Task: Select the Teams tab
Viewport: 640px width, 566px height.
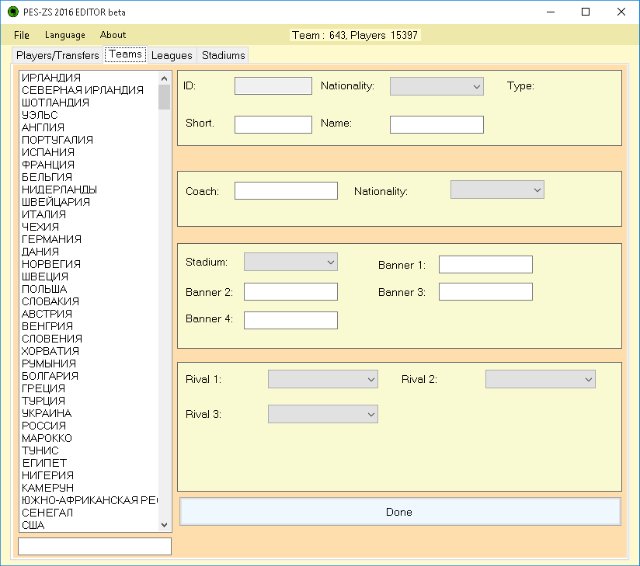Action: (x=125, y=54)
